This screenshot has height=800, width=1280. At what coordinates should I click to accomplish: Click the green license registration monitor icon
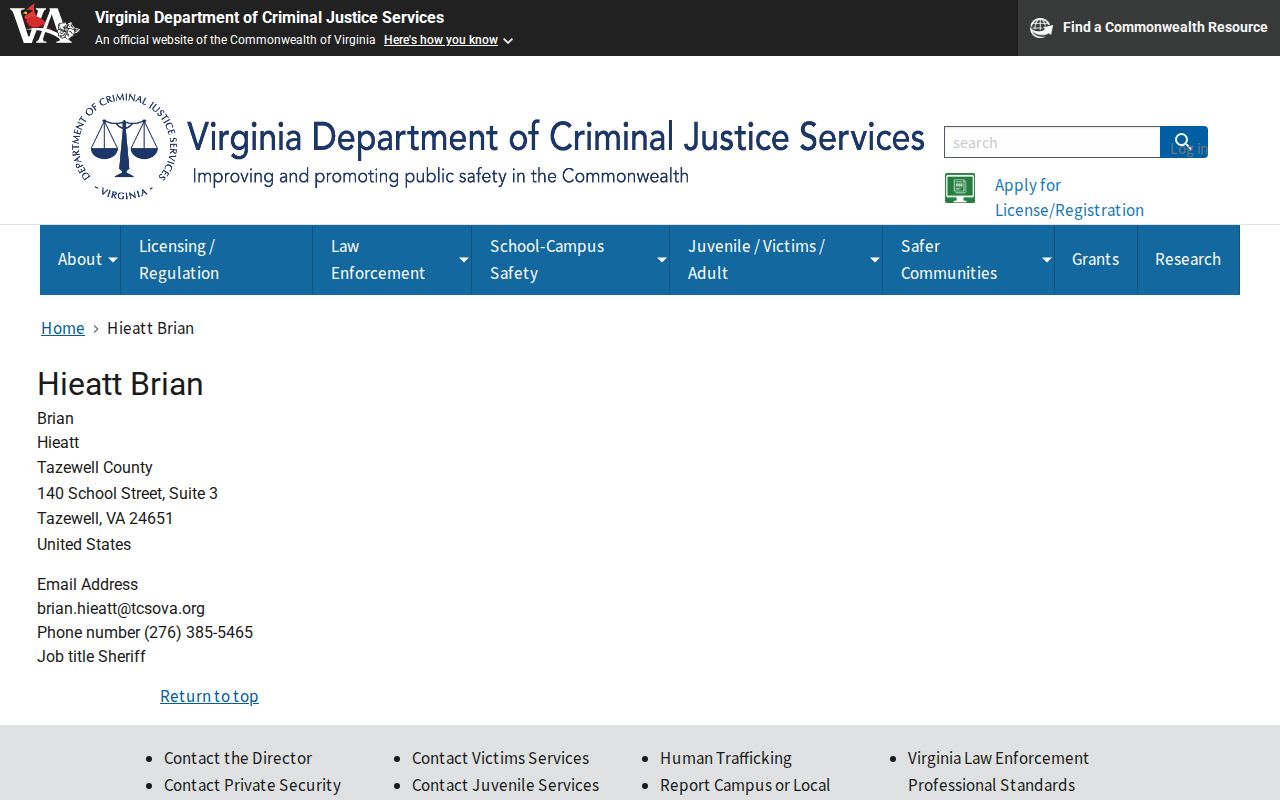coord(960,188)
